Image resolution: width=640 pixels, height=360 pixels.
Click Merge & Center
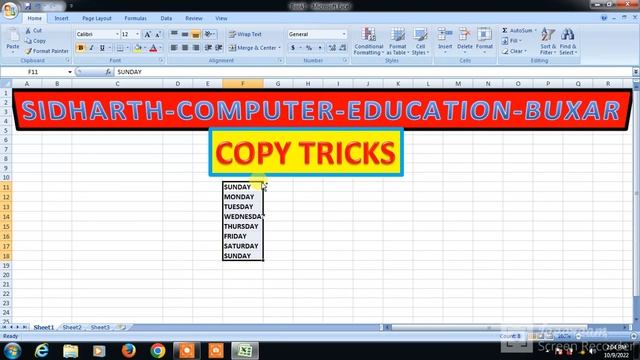(x=252, y=48)
